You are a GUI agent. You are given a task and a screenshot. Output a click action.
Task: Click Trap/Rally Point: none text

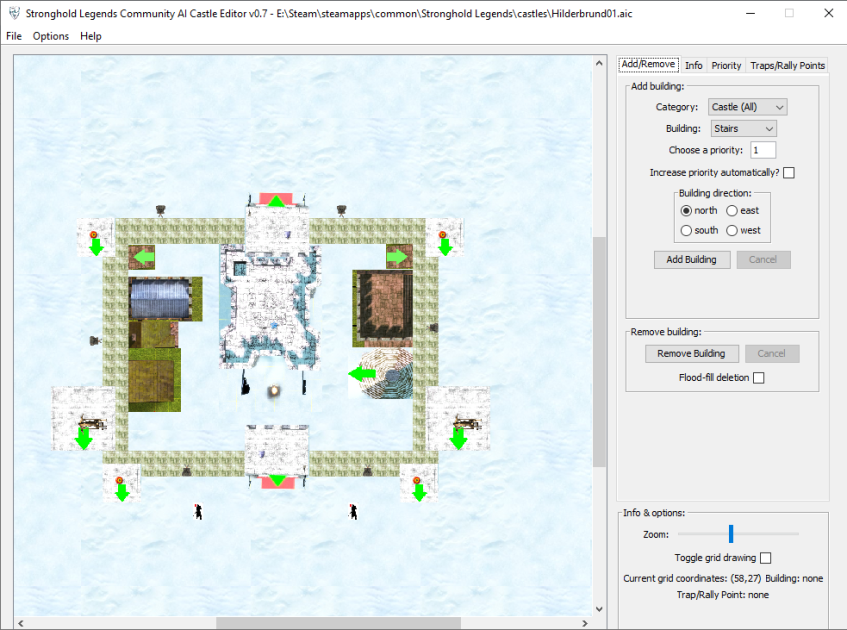tap(723, 595)
